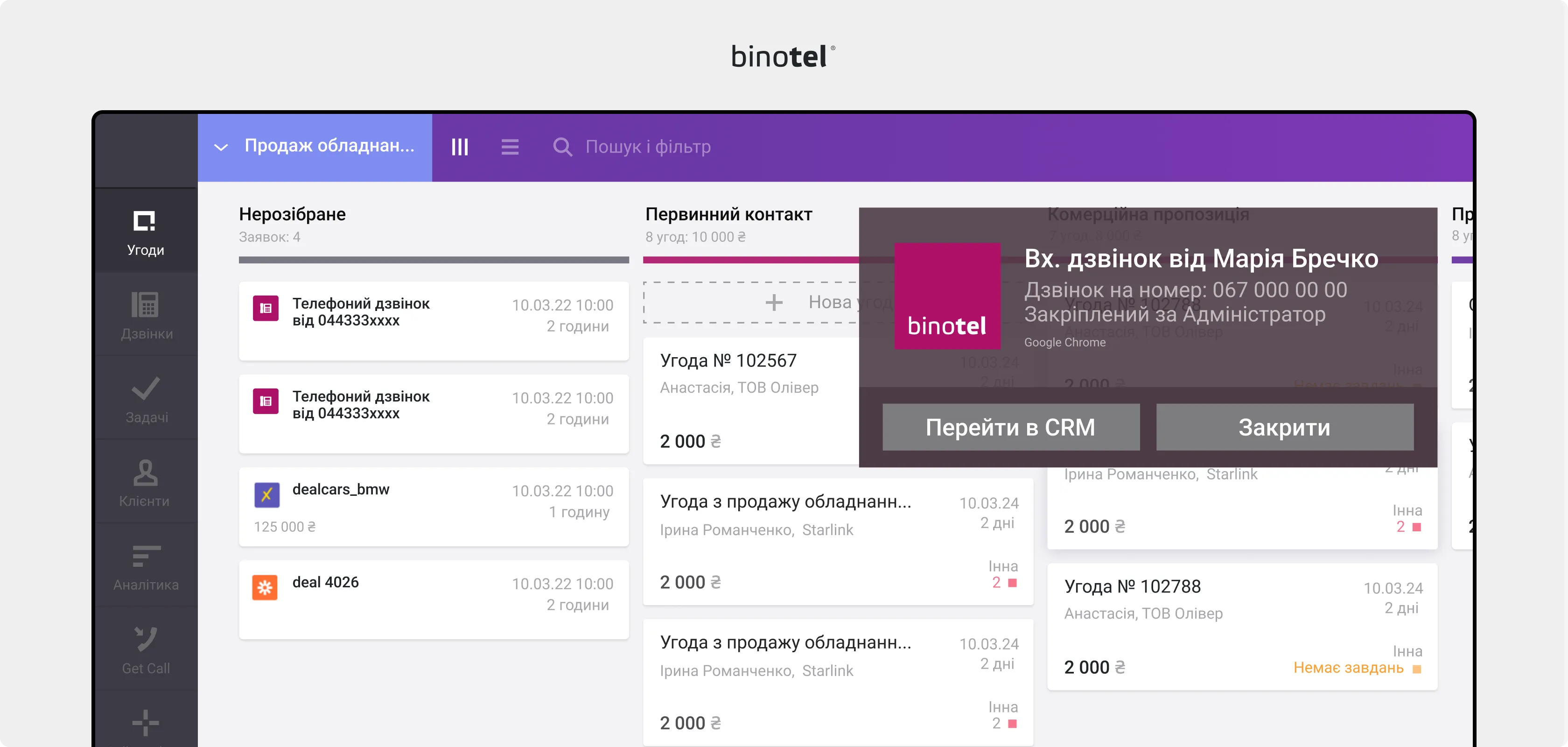Click the 125 000 ₴ amount on dealcars_bmw
1568x747 pixels.
point(285,527)
